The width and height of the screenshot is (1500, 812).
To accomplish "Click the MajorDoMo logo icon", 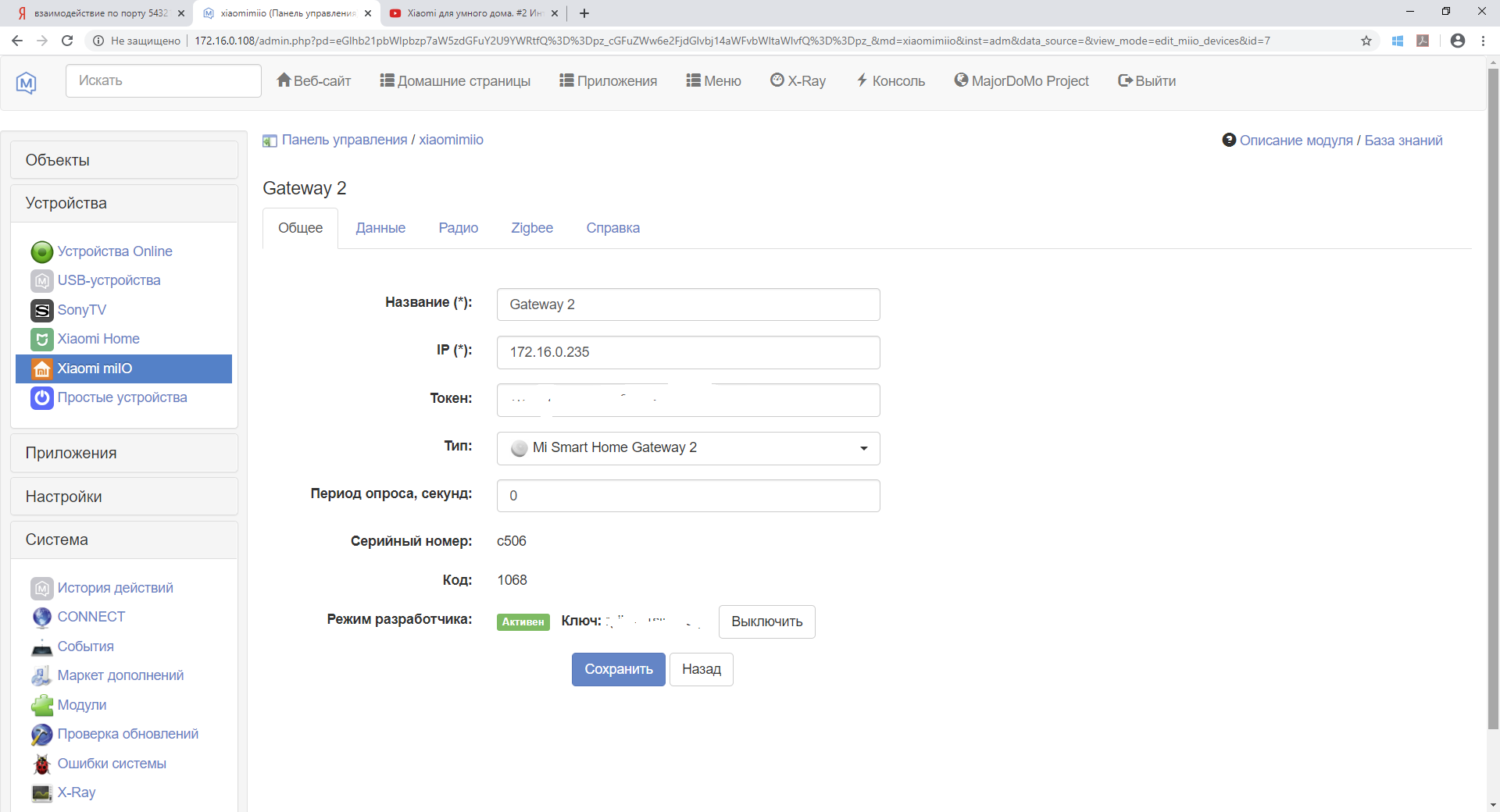I will 27,82.
